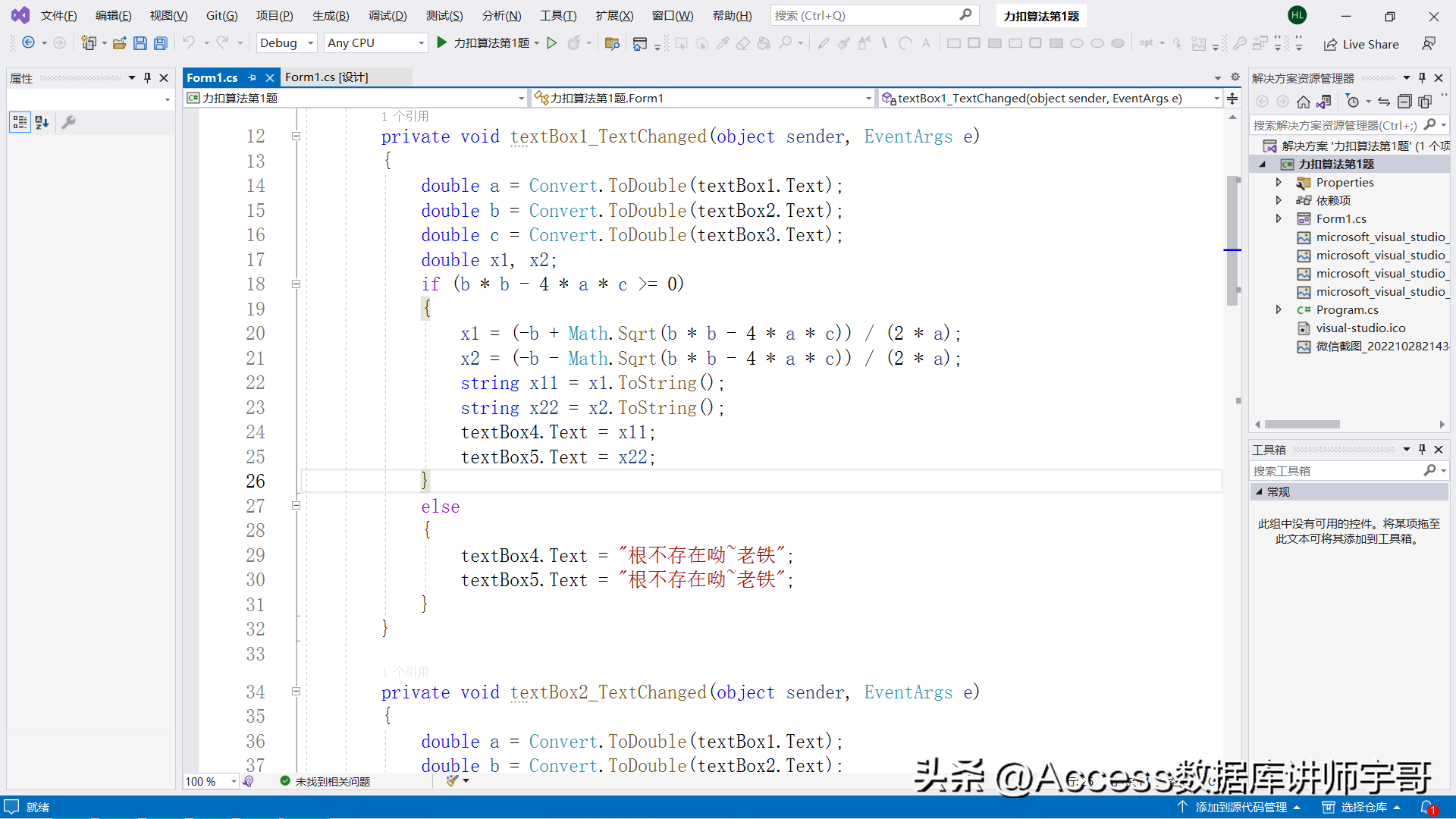The height and width of the screenshot is (819, 1456).
Task: Click the Open File folder icon
Action: [x=119, y=43]
